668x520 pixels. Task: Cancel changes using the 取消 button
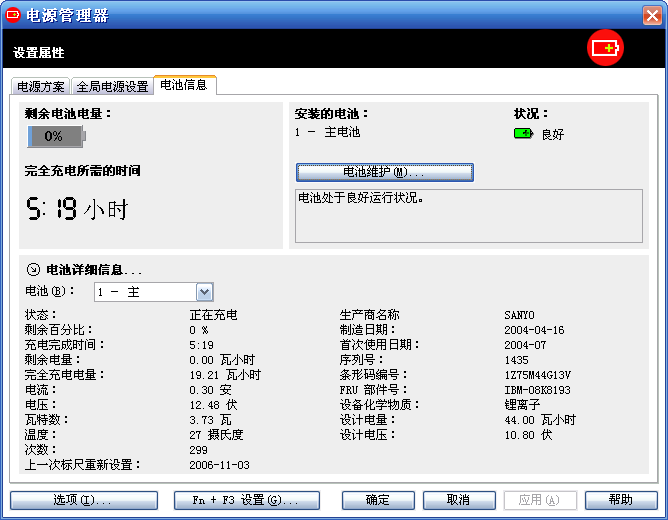tap(459, 500)
